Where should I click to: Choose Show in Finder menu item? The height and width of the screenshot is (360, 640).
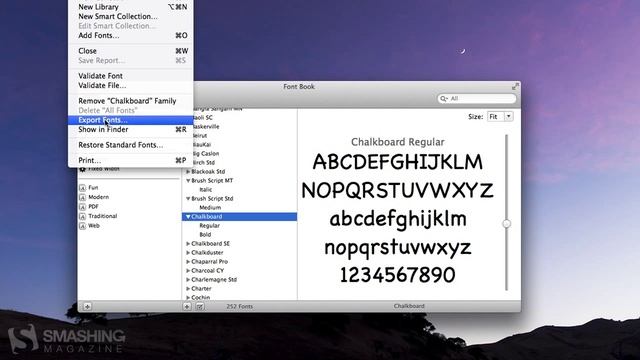click(131, 129)
